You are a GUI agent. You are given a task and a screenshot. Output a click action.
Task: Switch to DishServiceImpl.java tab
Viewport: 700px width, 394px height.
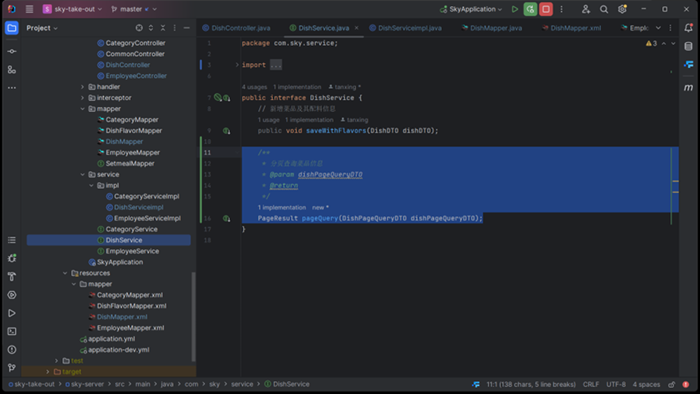(405, 28)
